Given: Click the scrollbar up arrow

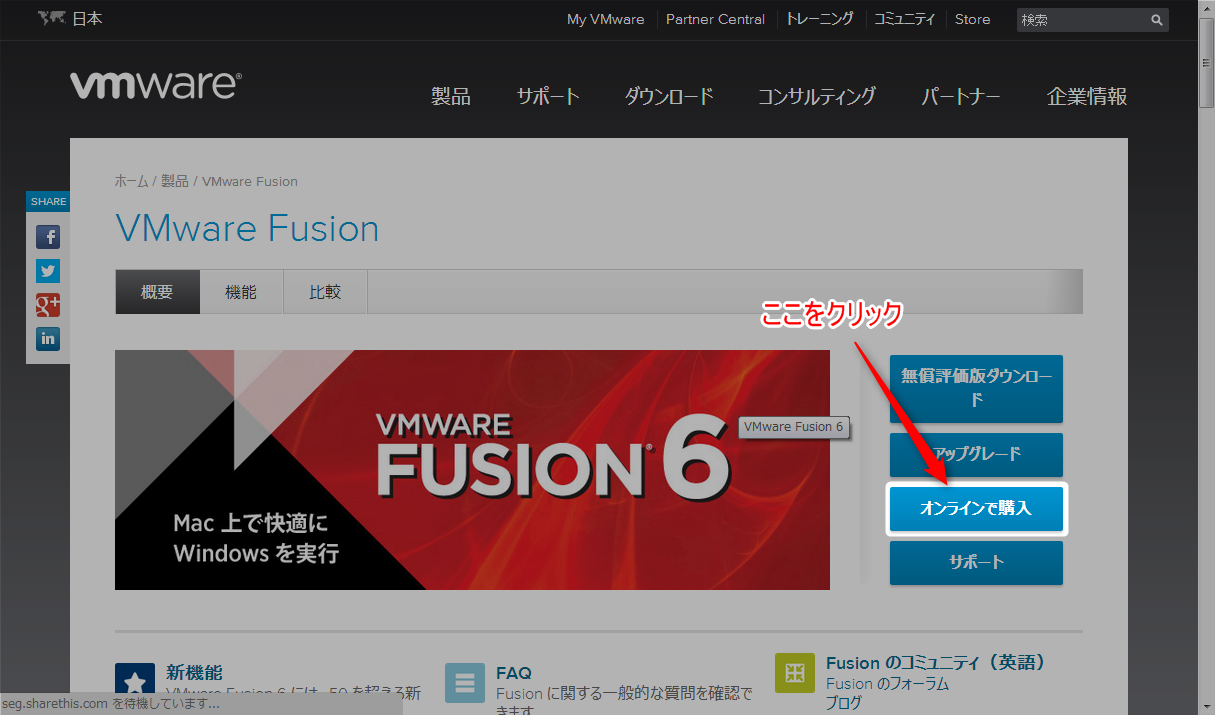Looking at the screenshot, I should tap(1206, 8).
